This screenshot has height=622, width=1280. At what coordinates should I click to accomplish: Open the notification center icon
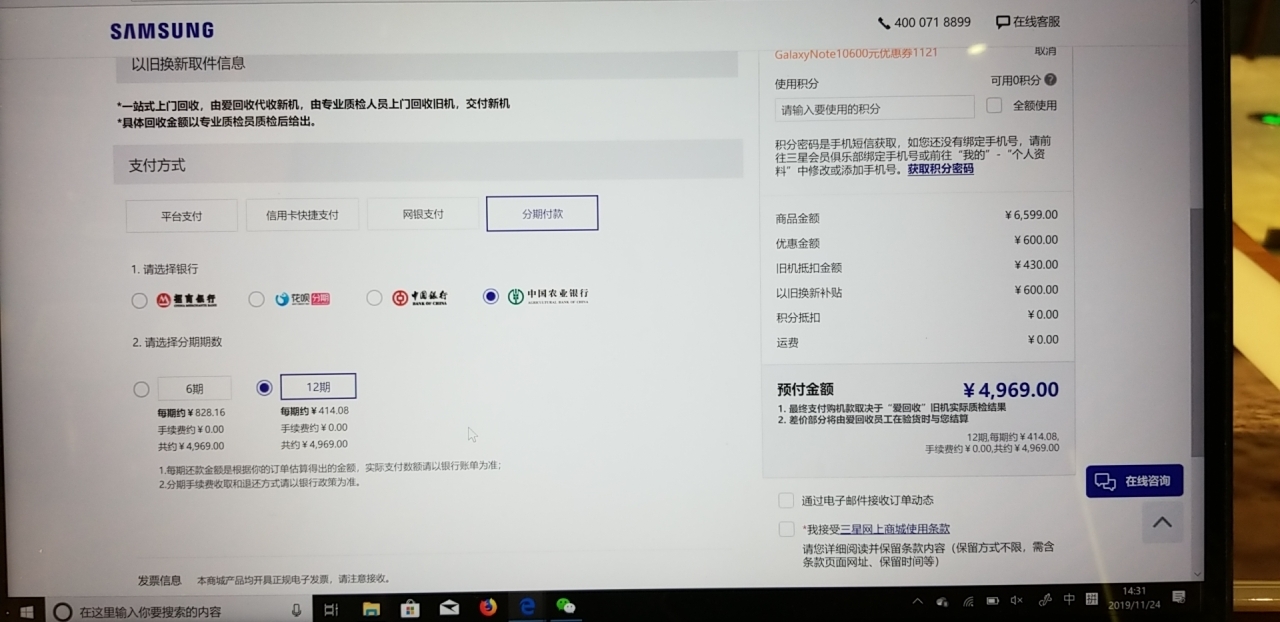pos(1178,597)
